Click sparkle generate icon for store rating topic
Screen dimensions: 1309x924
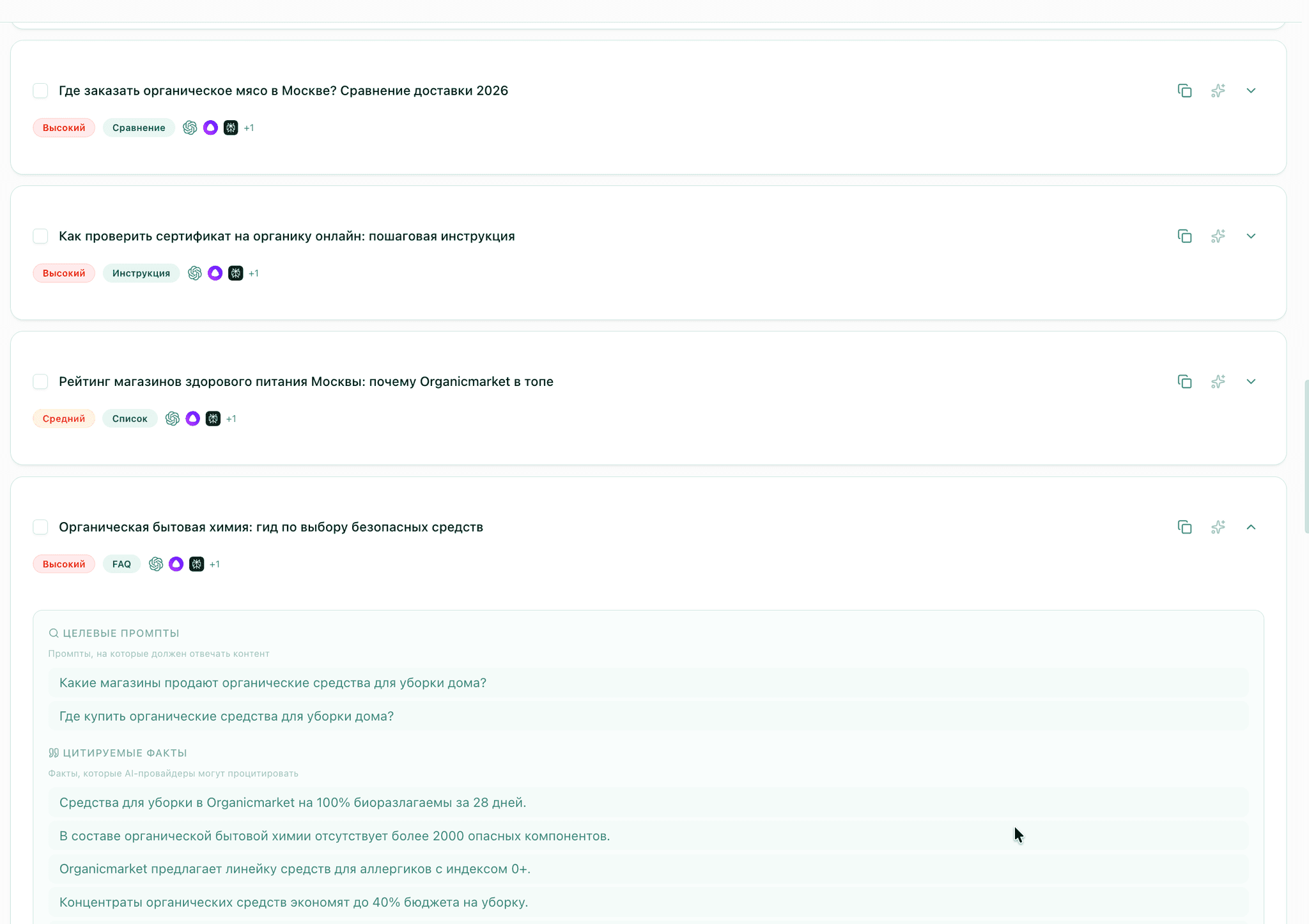[1218, 381]
